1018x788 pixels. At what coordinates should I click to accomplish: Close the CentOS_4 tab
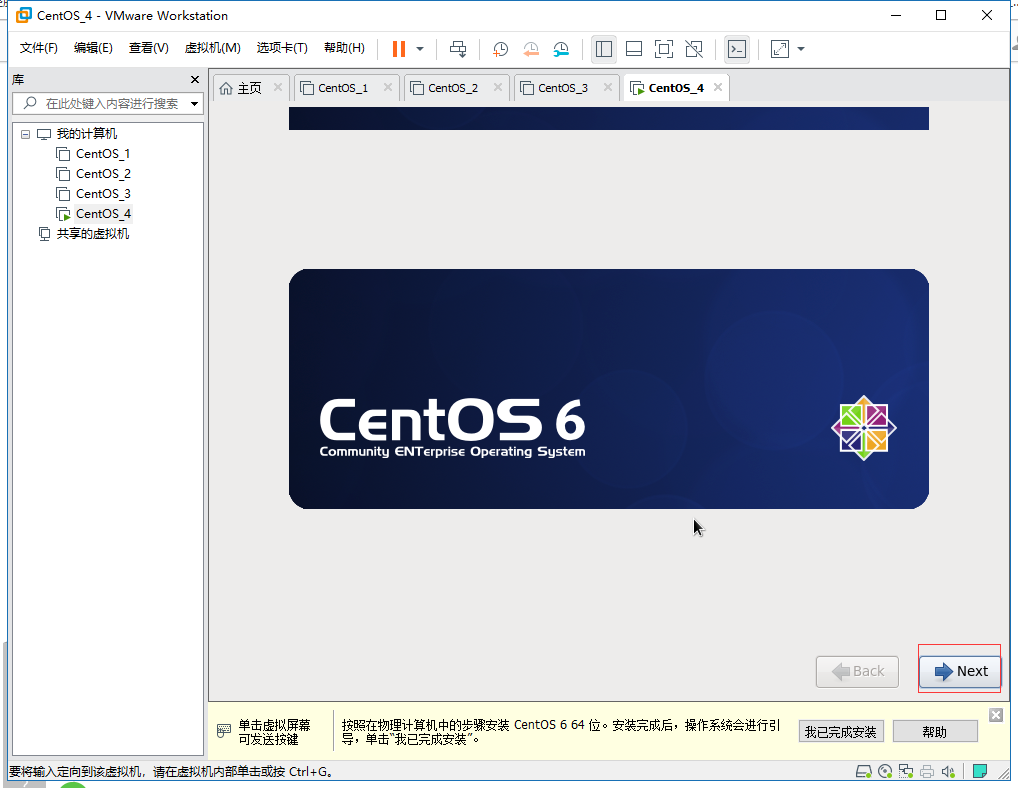click(x=717, y=87)
